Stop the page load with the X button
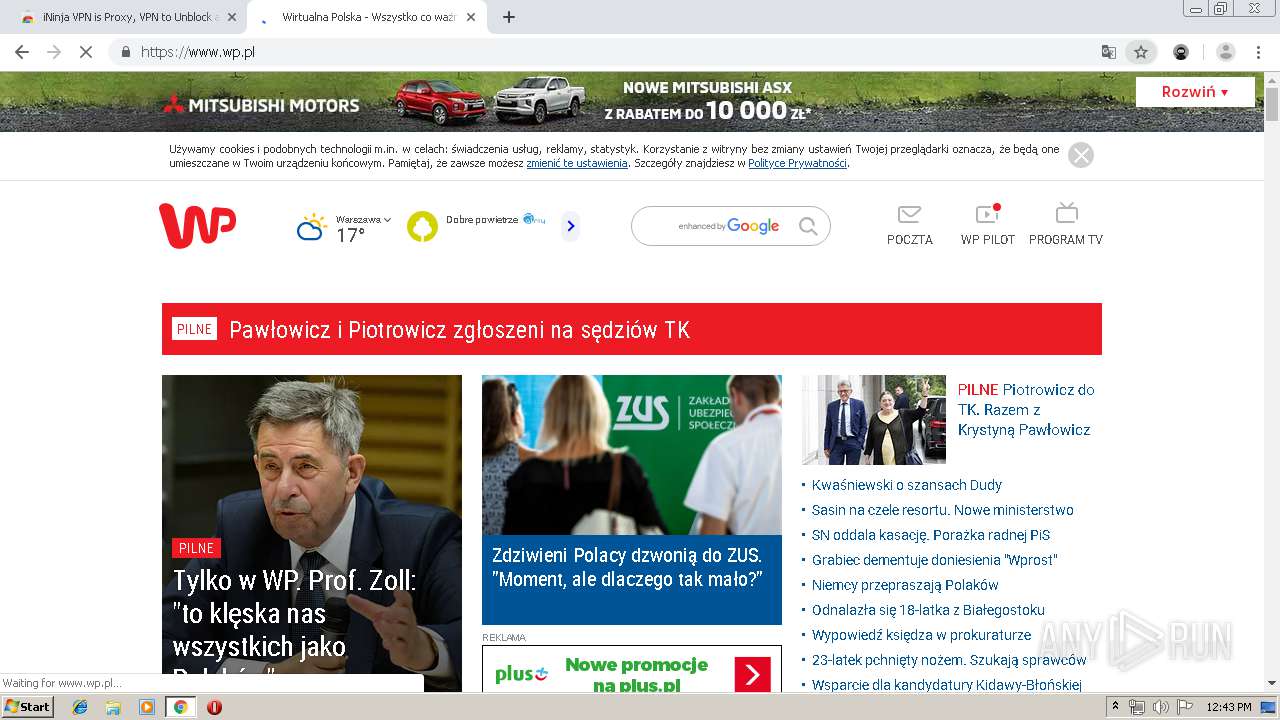 coord(86,52)
